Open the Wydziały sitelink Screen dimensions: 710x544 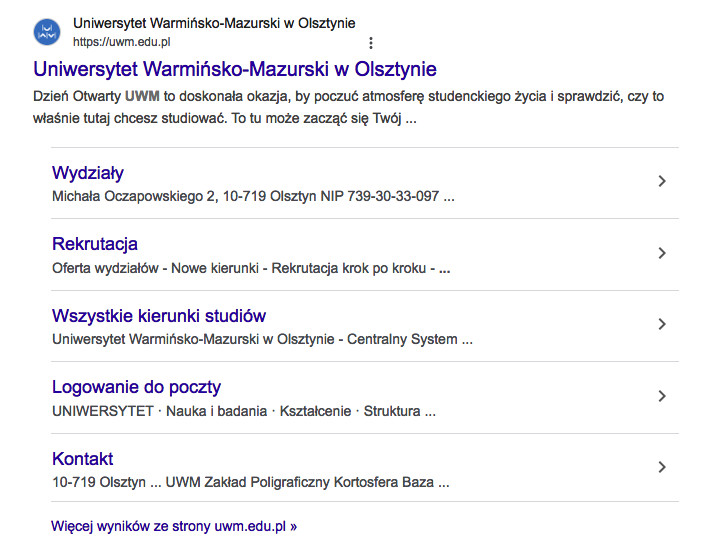(88, 173)
